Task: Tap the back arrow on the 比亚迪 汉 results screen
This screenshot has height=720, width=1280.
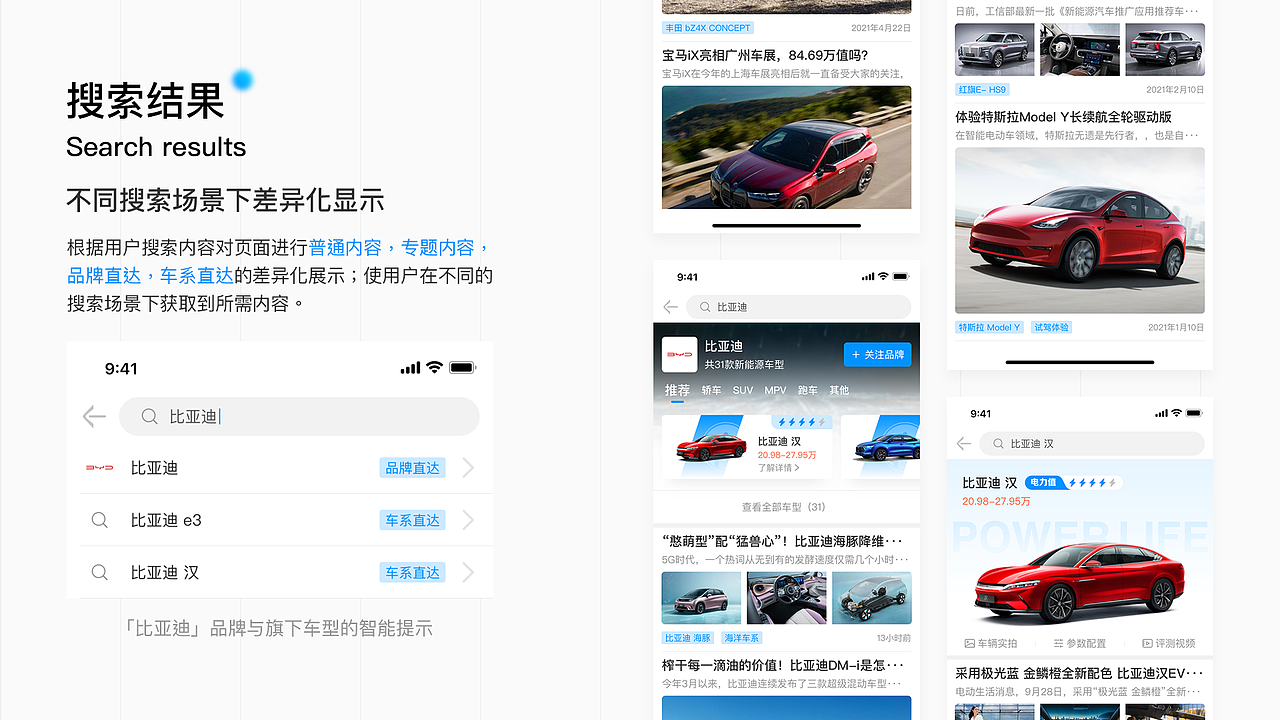Action: click(x=964, y=443)
